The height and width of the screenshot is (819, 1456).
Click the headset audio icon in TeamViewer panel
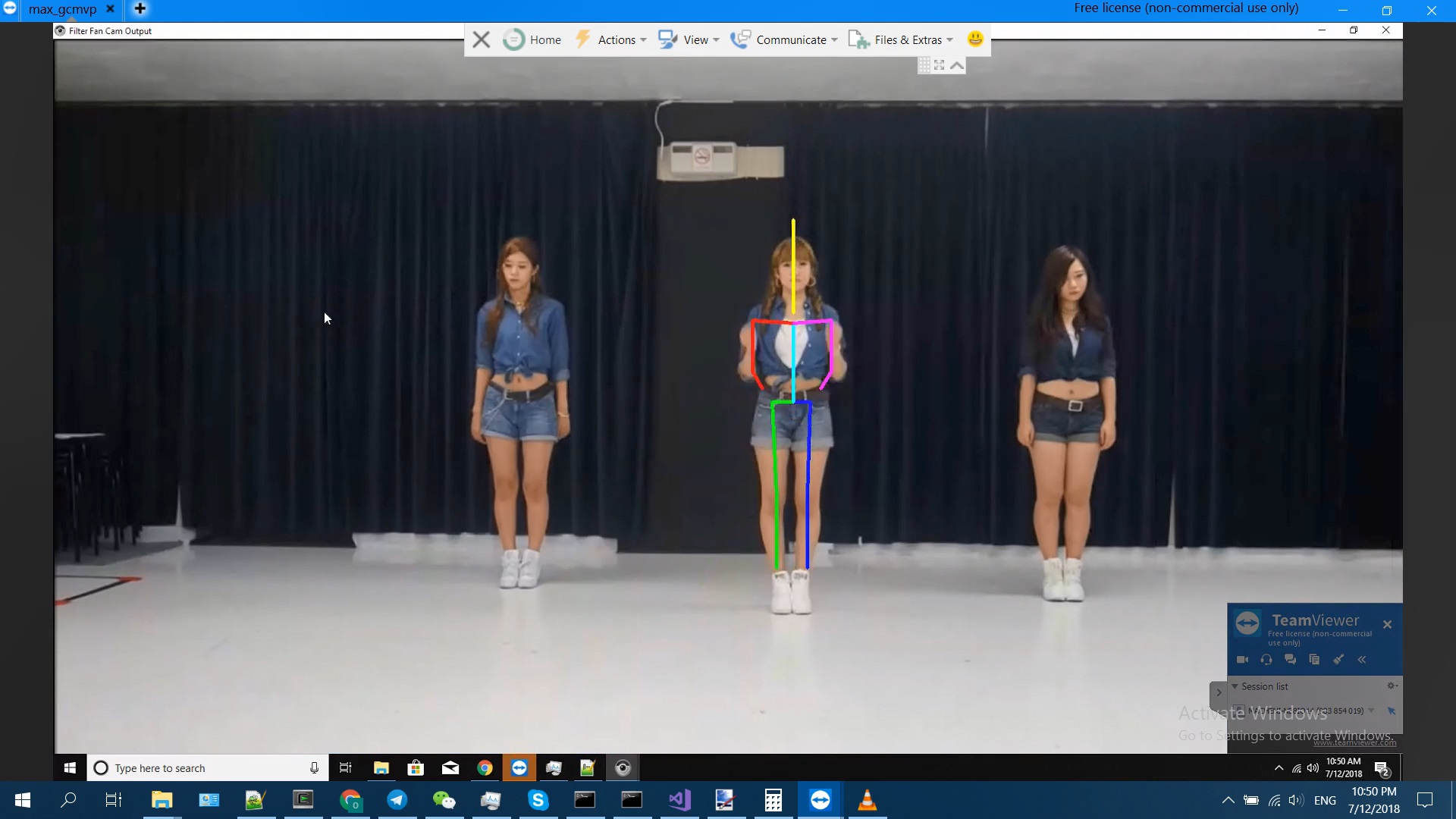coord(1266,660)
